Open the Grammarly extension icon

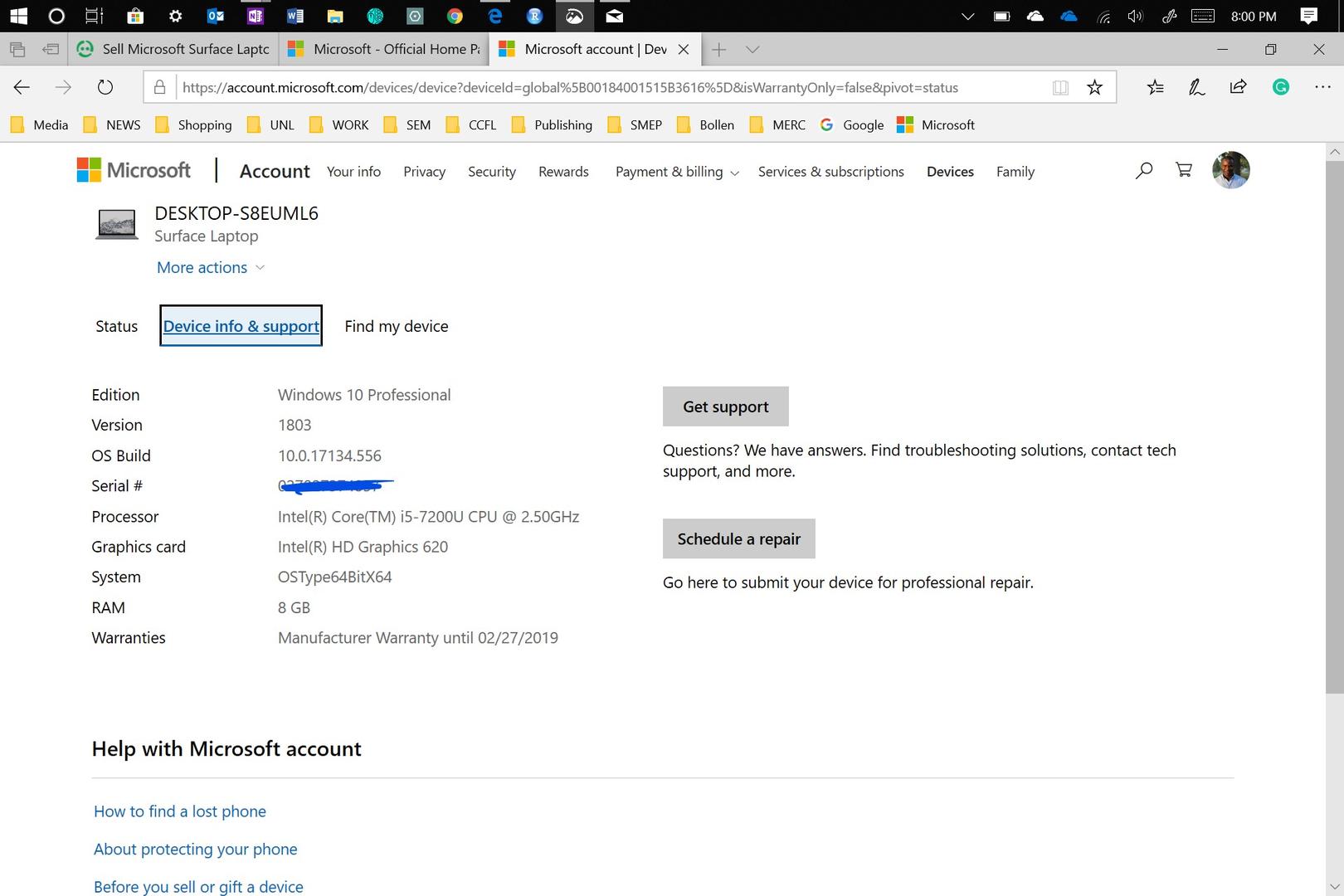1281,87
